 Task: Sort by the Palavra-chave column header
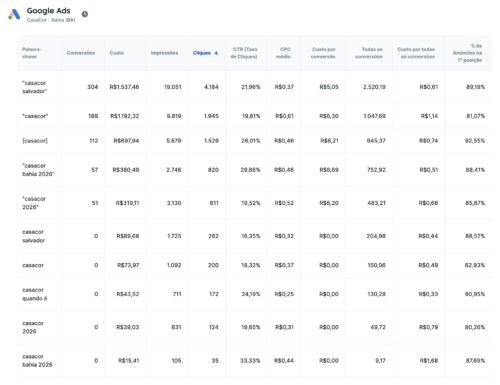[x=32, y=53]
